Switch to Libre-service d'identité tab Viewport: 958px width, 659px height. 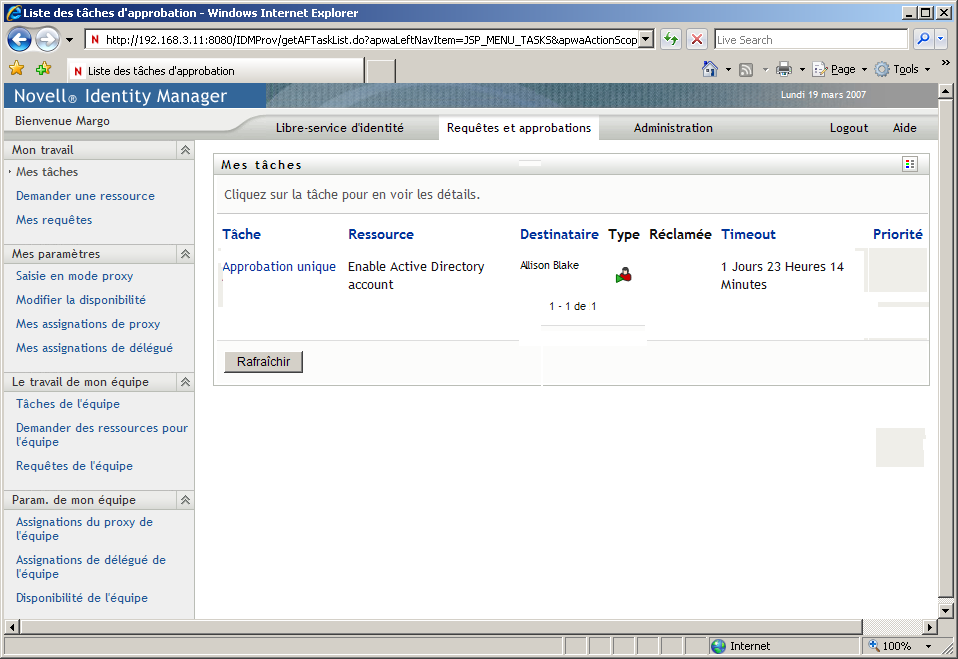point(340,128)
